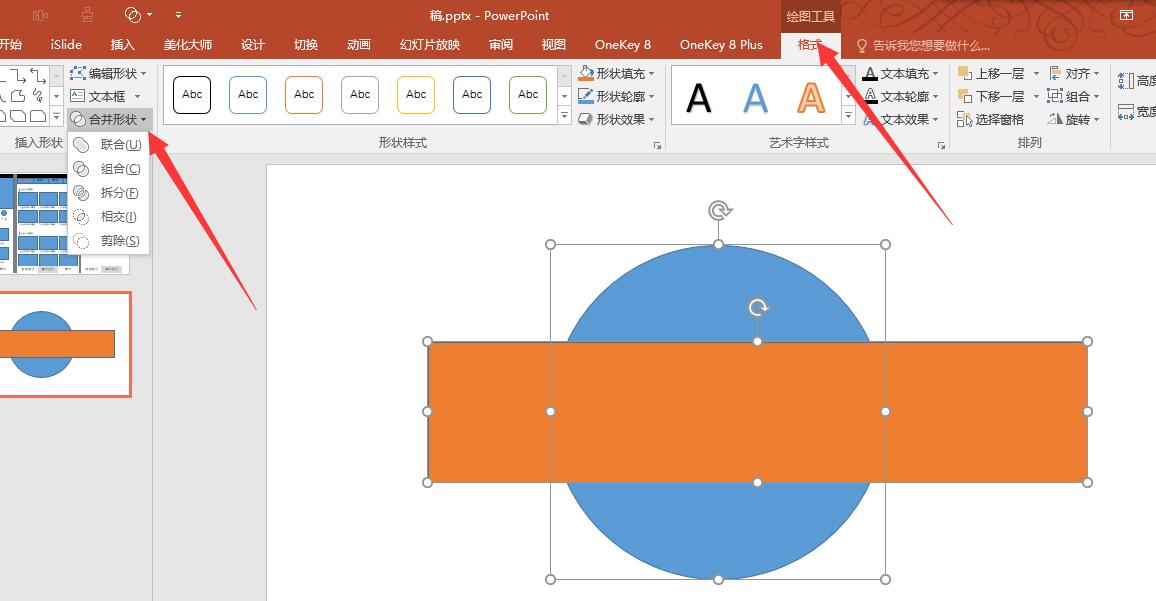1156x601 pixels.
Task: Collapse the 合并形状 dropdown
Action: coord(109,119)
